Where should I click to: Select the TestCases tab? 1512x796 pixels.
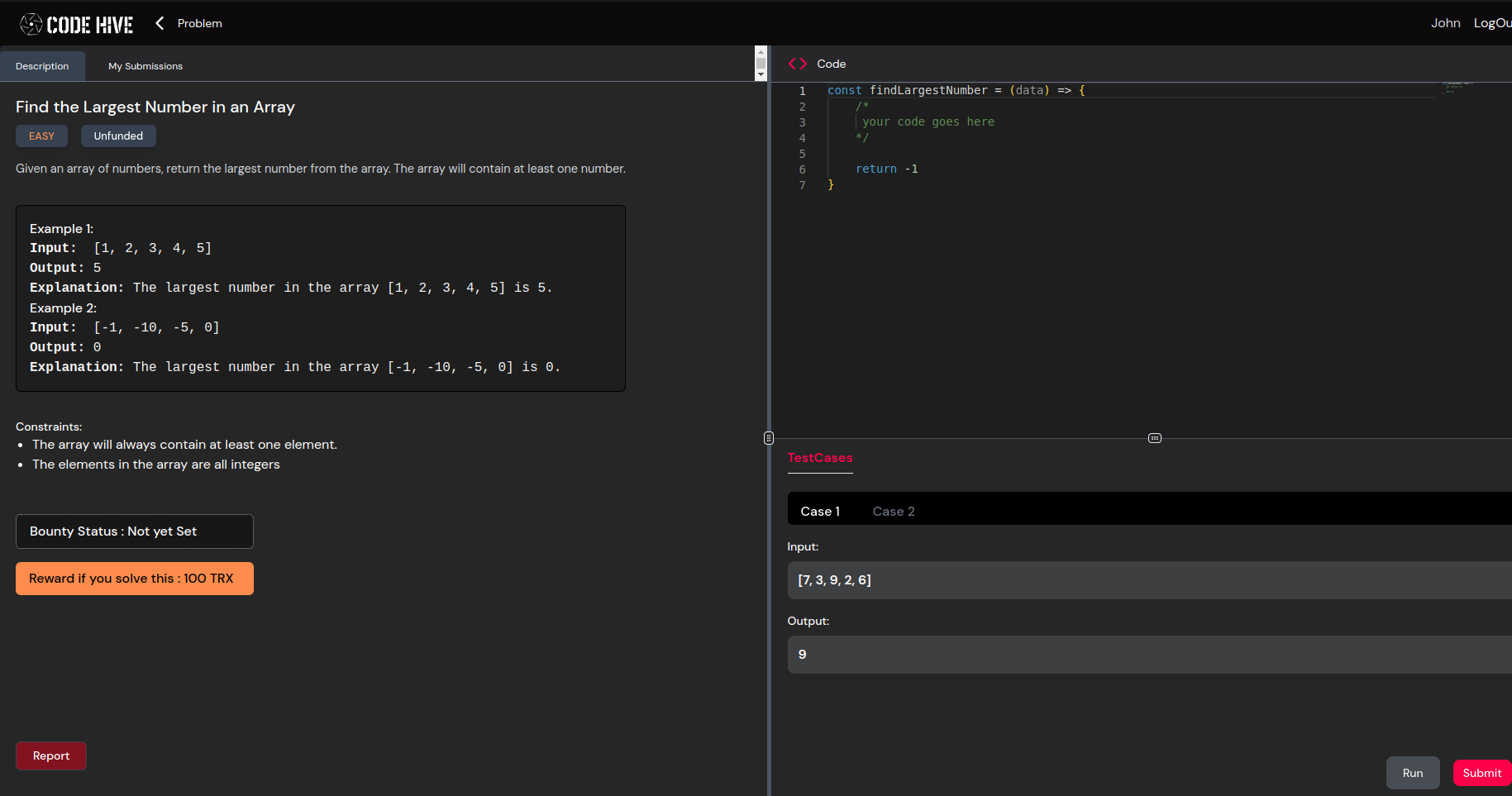pos(820,458)
